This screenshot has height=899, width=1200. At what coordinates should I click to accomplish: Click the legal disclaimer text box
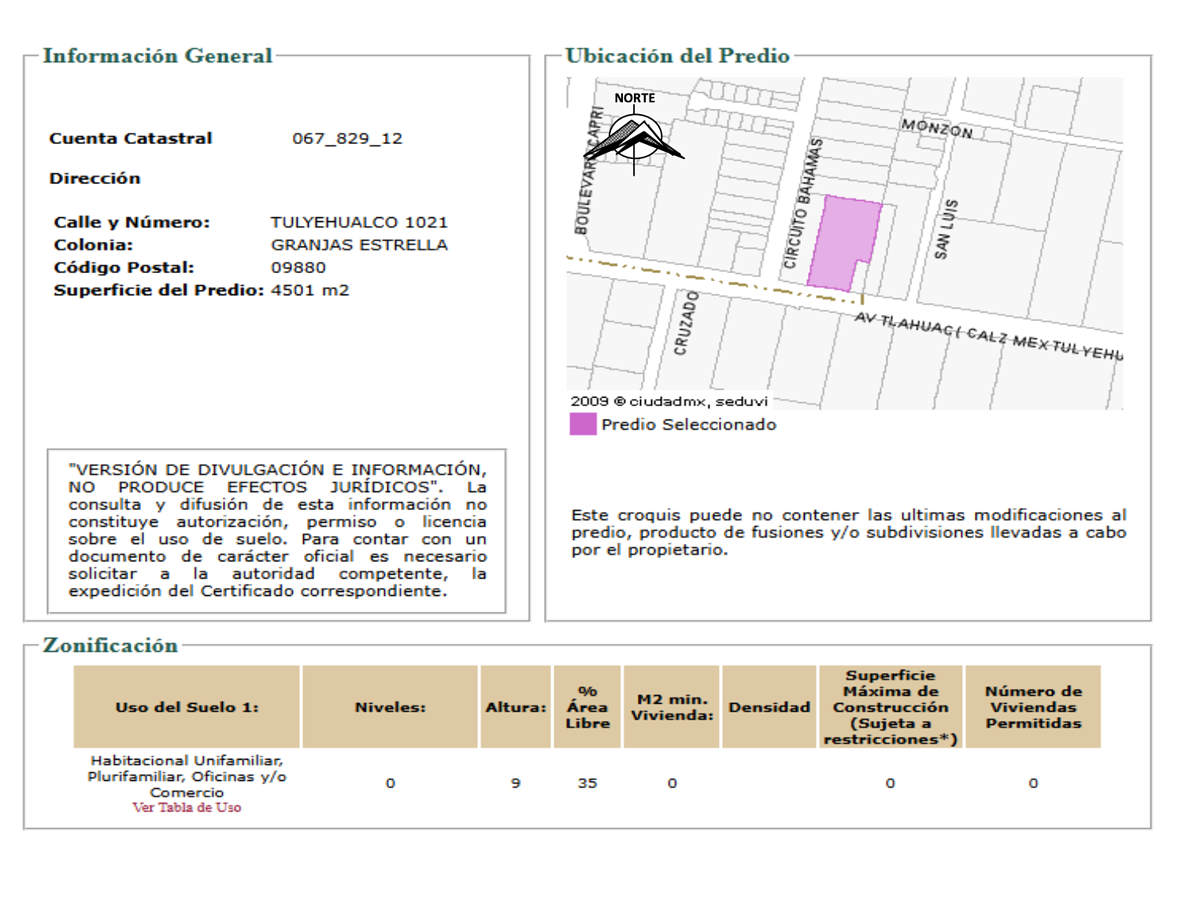tap(277, 530)
